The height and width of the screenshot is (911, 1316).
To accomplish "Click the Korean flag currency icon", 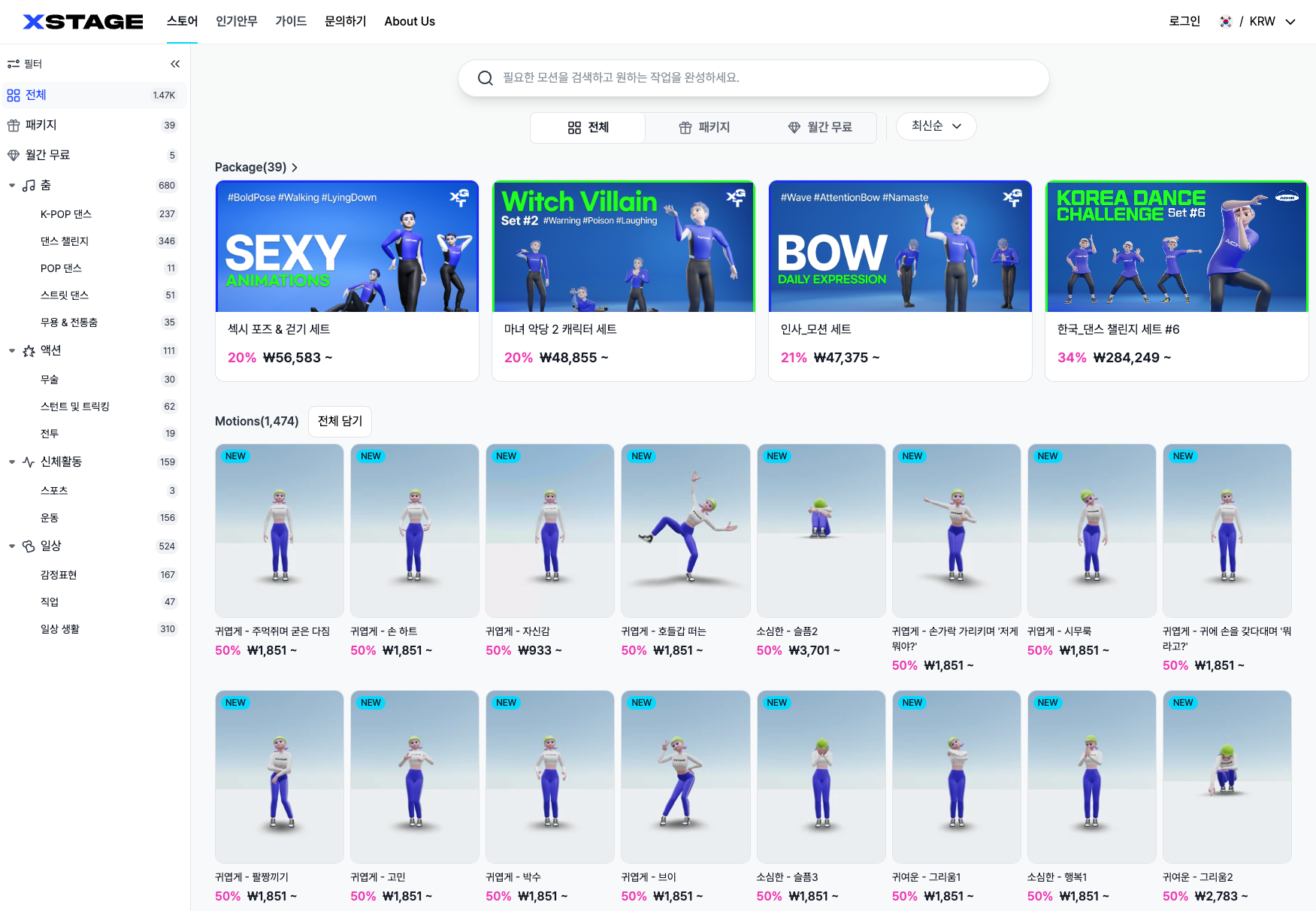I will coord(1226,22).
